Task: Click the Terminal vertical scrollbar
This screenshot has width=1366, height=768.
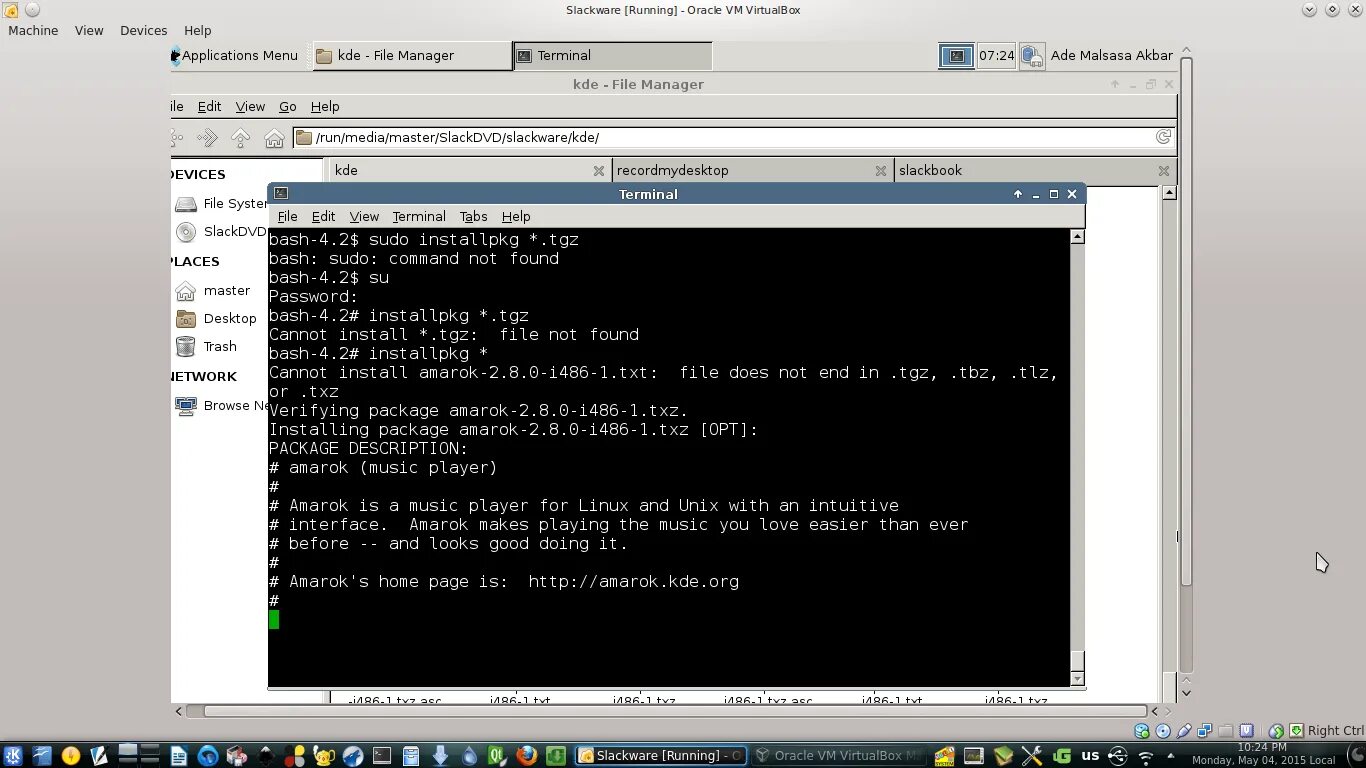Action: tap(1077, 458)
